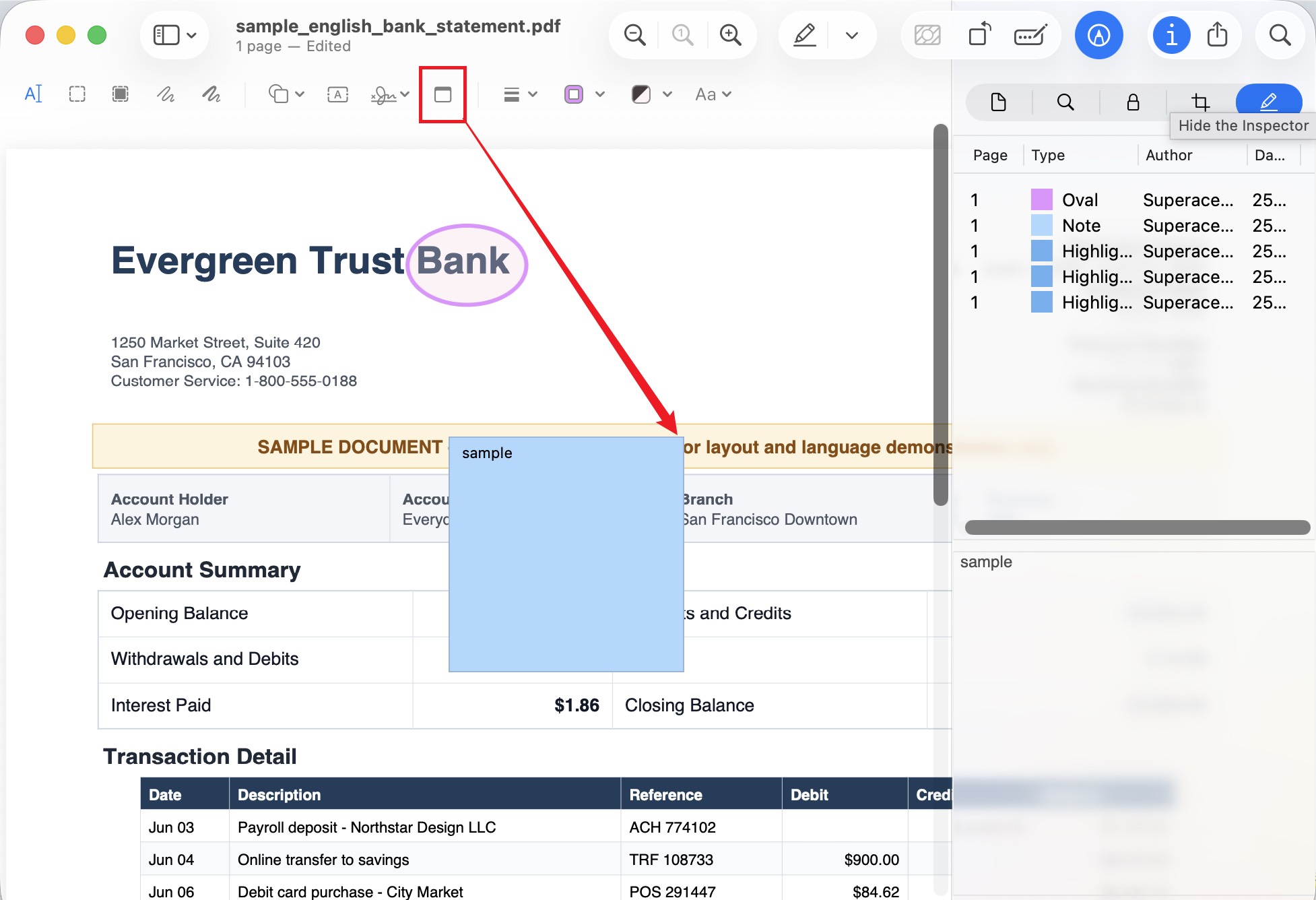Open the Signature tool menu

390,94
